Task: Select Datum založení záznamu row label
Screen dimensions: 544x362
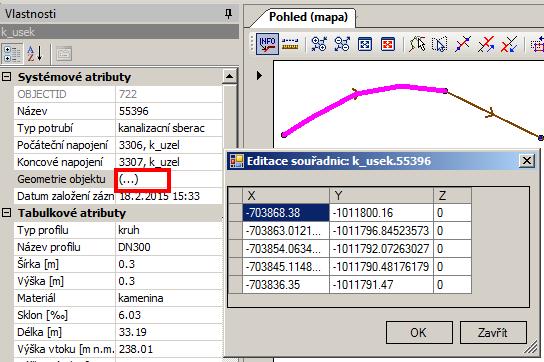Action: coord(65,196)
